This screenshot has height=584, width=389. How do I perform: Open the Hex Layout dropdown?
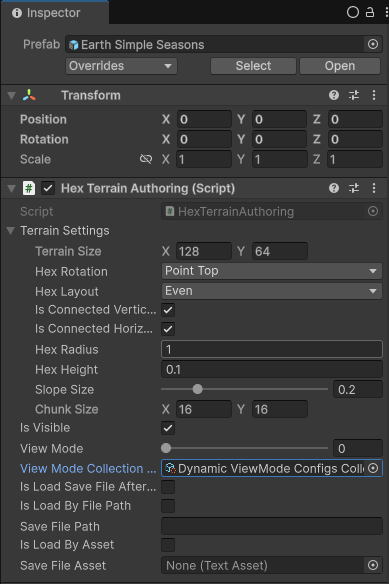pyautogui.click(x=272, y=291)
